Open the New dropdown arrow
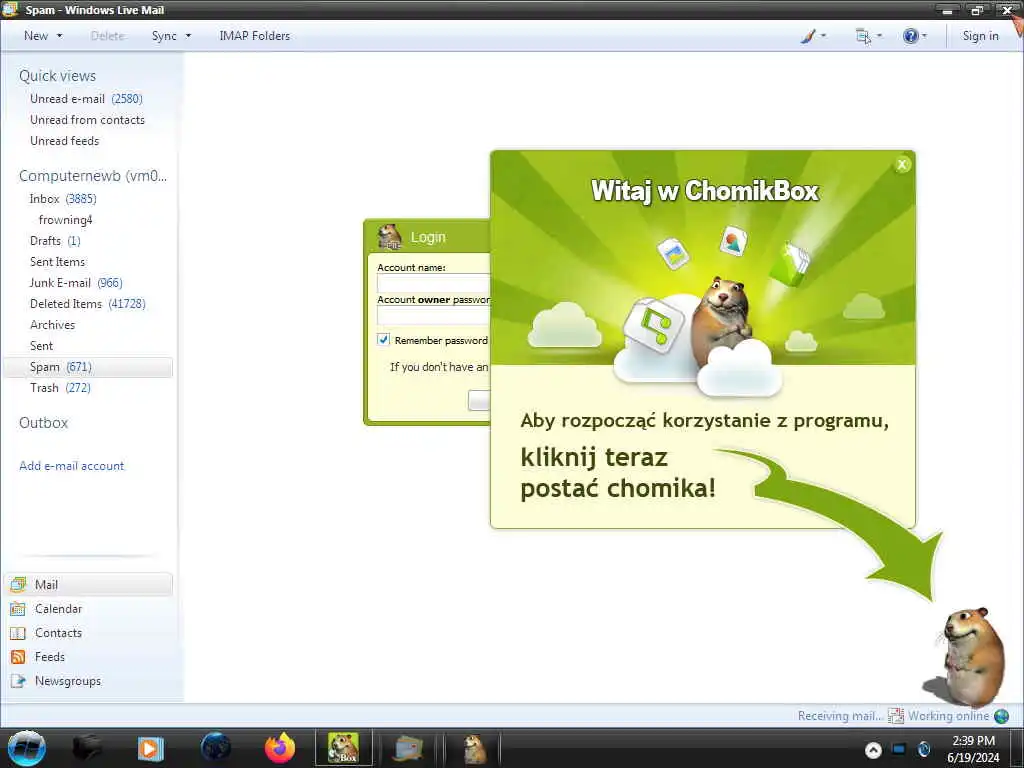Viewport: 1024px width, 768px height. [x=60, y=36]
